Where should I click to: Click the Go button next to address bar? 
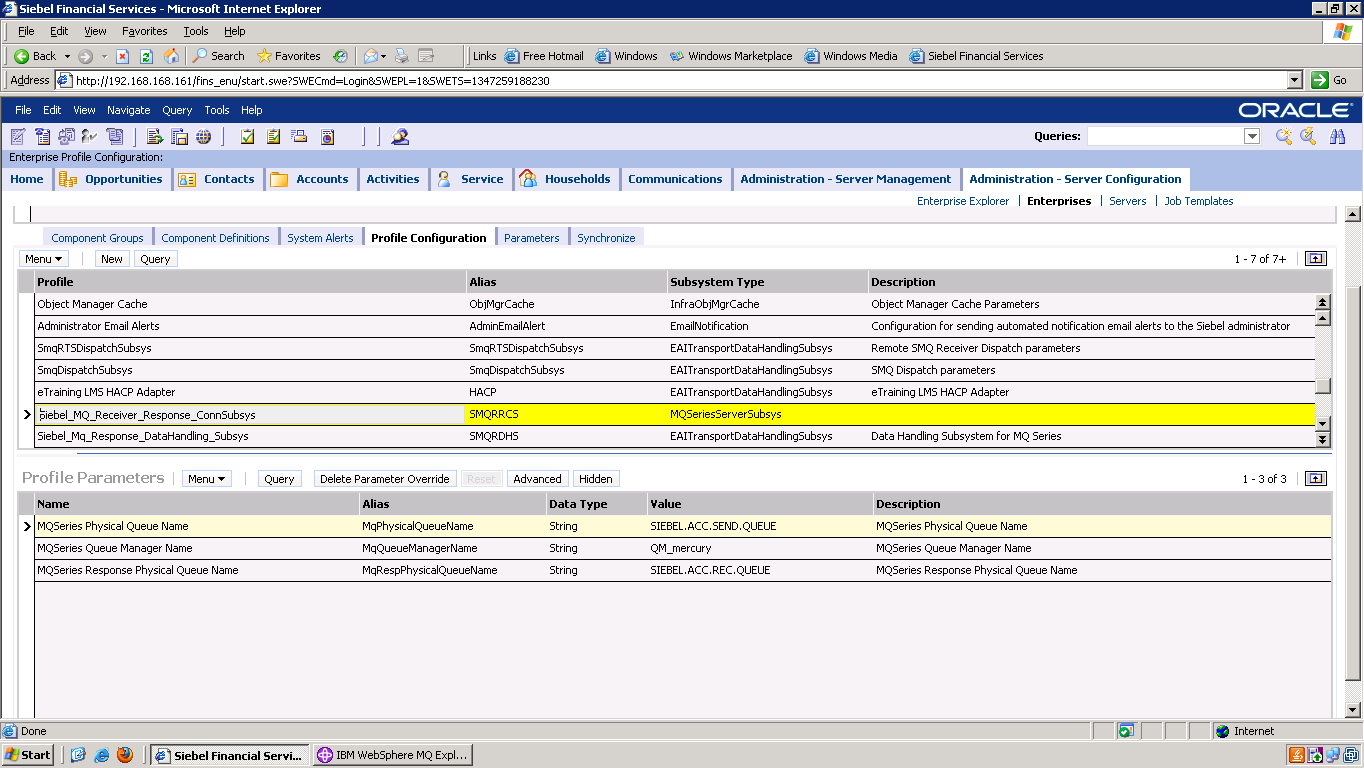(1331, 80)
